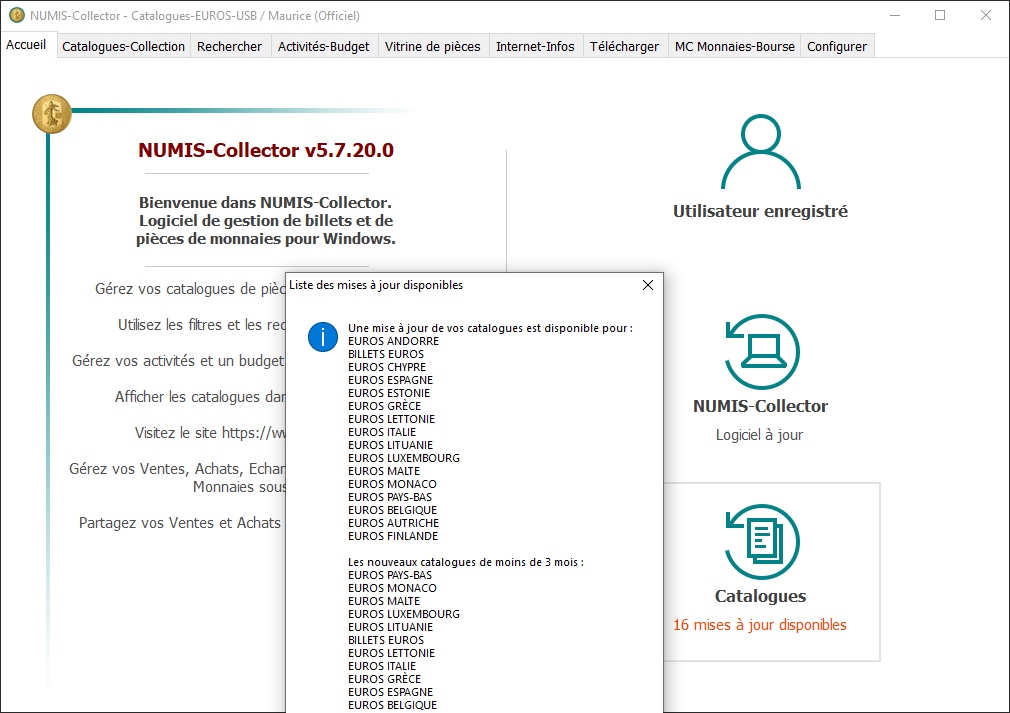Click the app icon in the title bar
This screenshot has height=713, width=1010.
pos(16,15)
